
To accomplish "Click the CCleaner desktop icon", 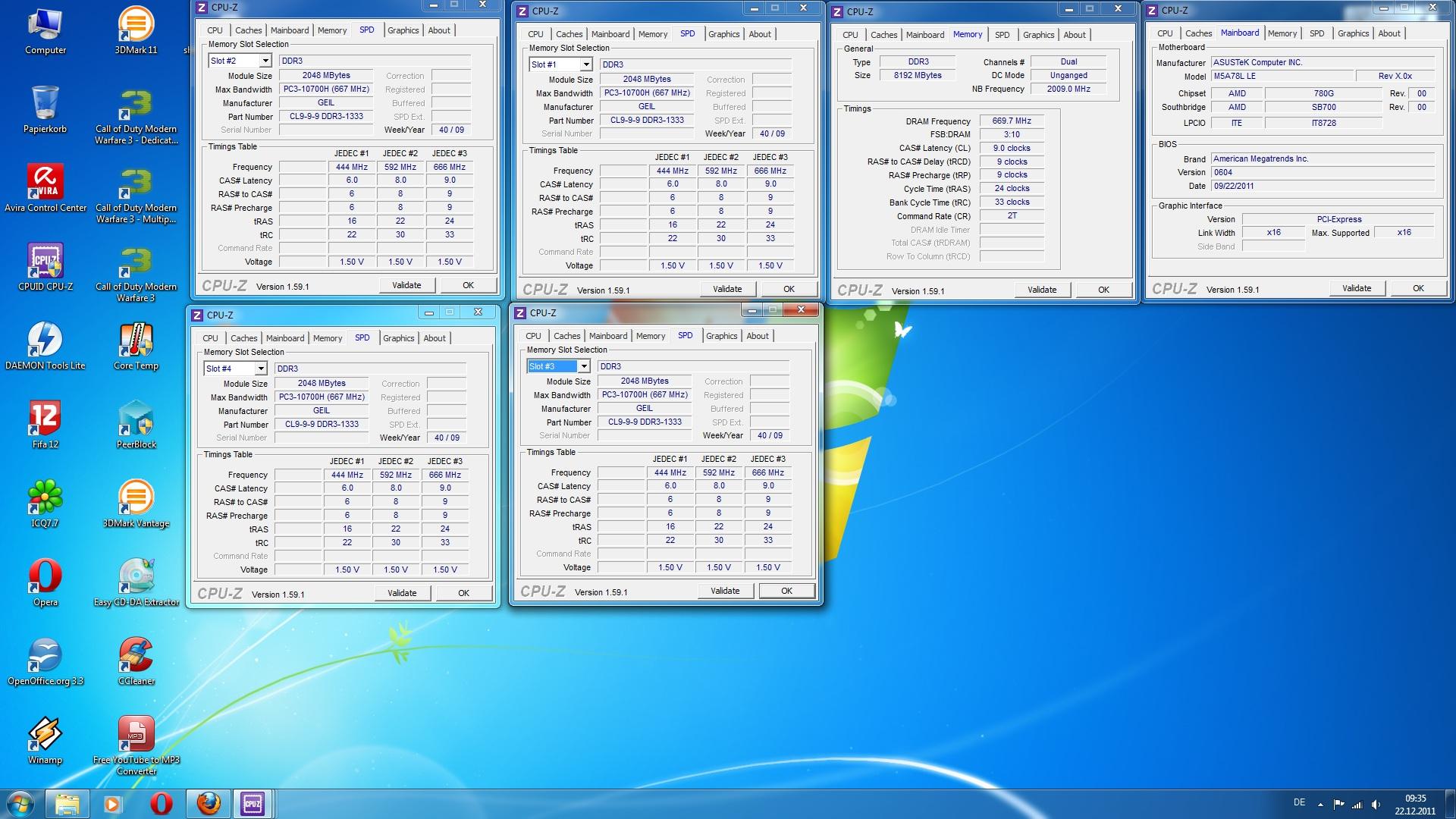I will 136,661.
